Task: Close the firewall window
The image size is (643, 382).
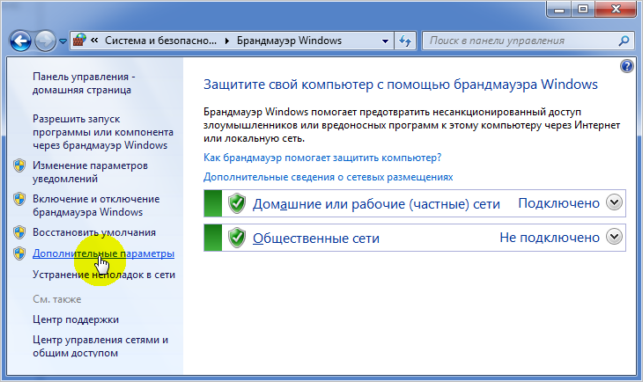Action: point(616,9)
